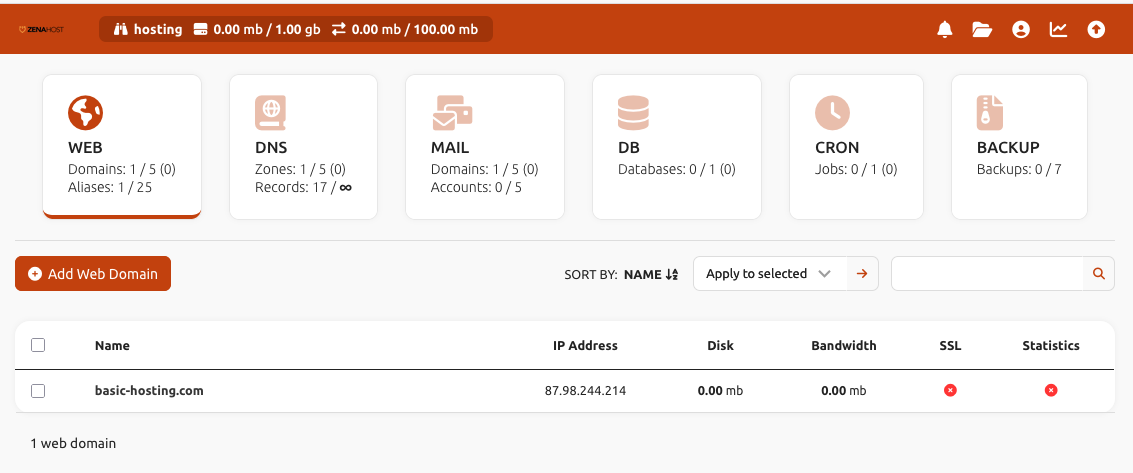Viewport: 1133px width, 473px height.
Task: Open the file manager folder icon
Action: pos(982,30)
